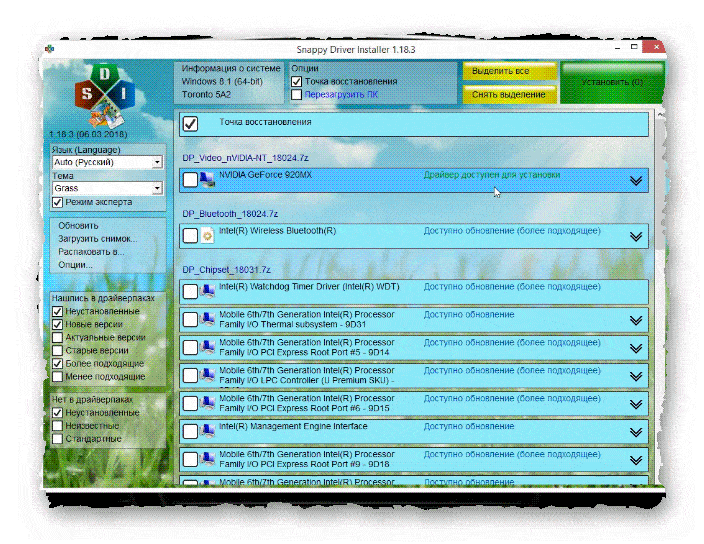Enable the Актуальные версии filter
This screenshot has width=704, height=544.
click(57, 338)
